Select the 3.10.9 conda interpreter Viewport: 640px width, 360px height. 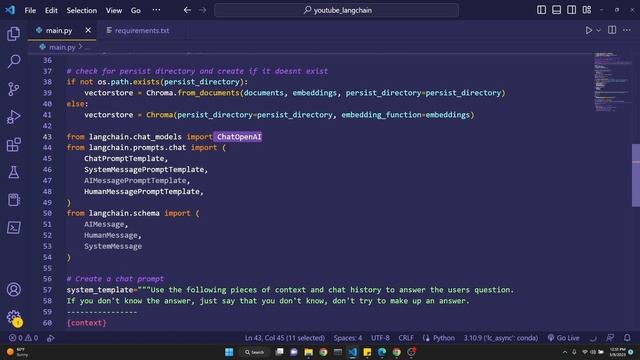click(500, 338)
